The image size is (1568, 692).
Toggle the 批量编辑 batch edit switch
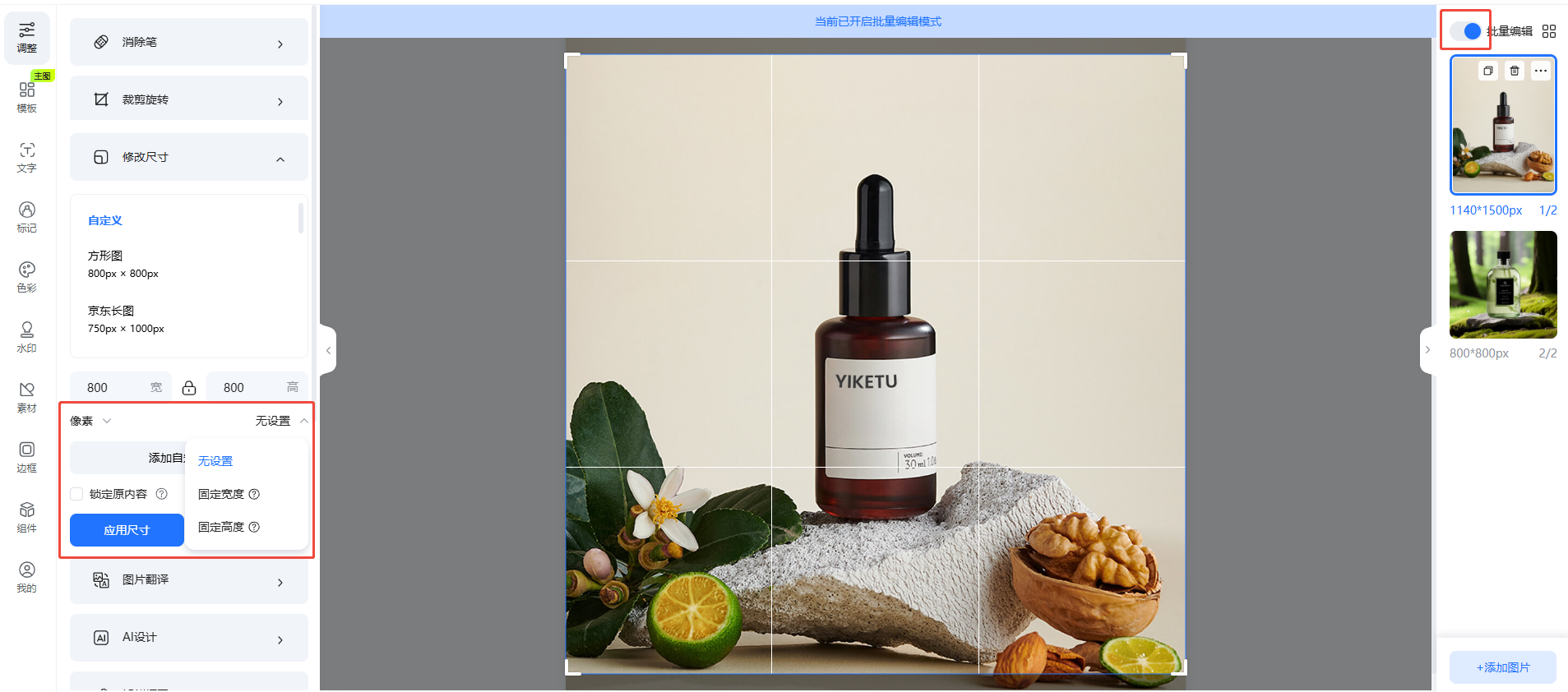click(1466, 31)
